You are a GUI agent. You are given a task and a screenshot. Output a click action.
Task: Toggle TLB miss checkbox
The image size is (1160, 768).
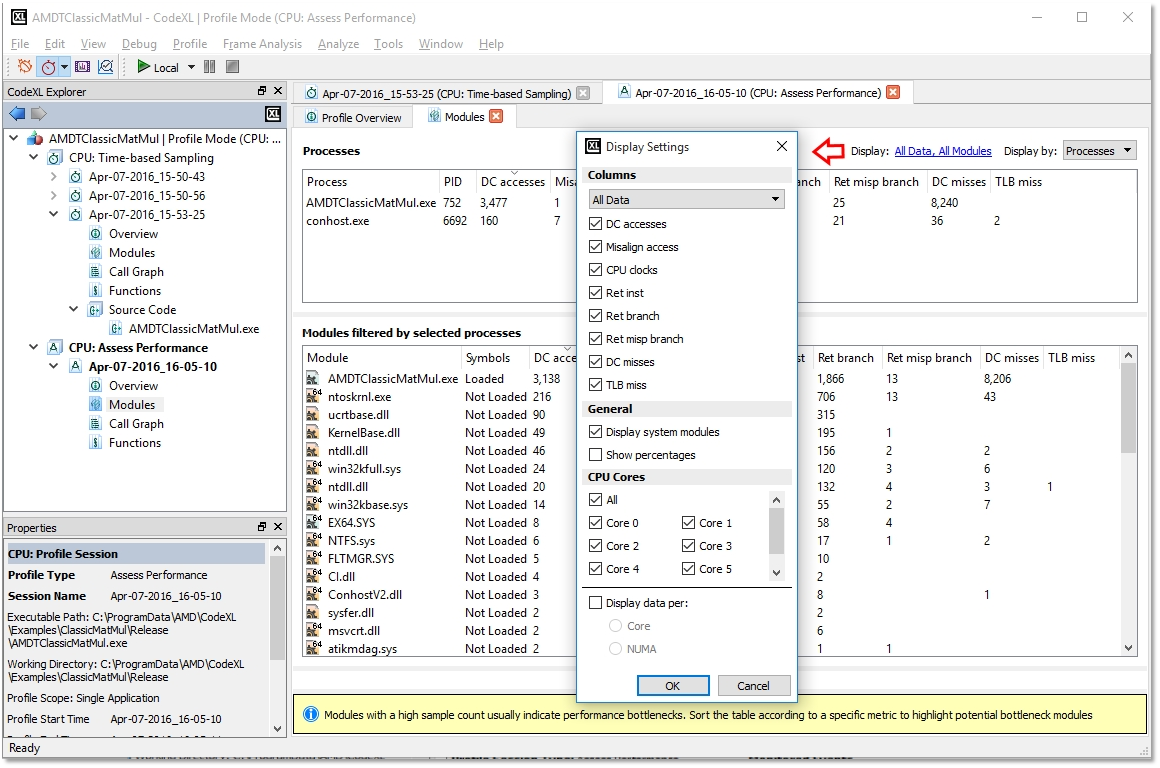coord(596,384)
